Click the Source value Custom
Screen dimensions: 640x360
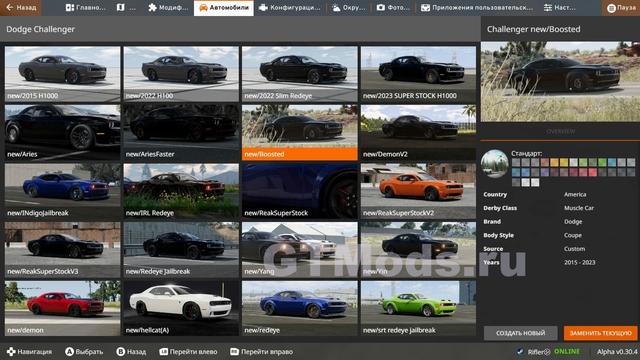(574, 249)
